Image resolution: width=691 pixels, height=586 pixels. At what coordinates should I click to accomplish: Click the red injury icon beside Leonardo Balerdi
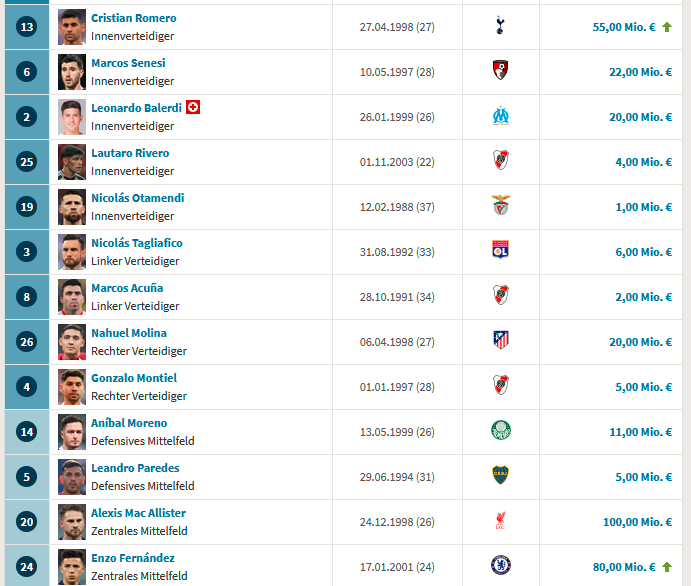[193, 107]
